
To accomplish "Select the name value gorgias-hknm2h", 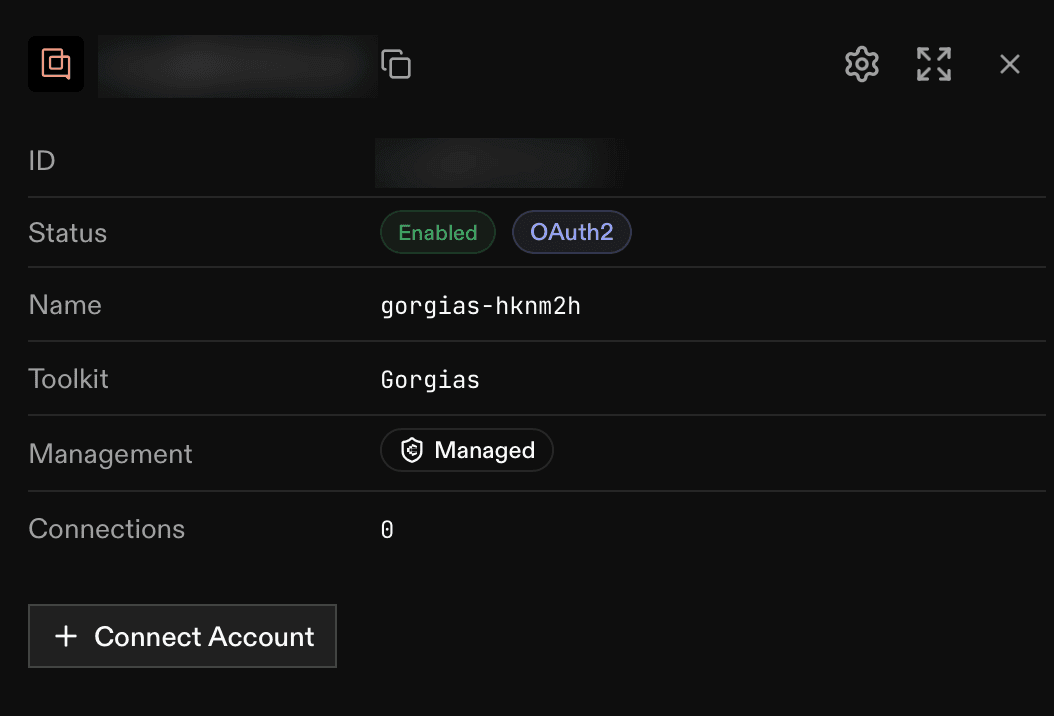I will click(x=481, y=307).
